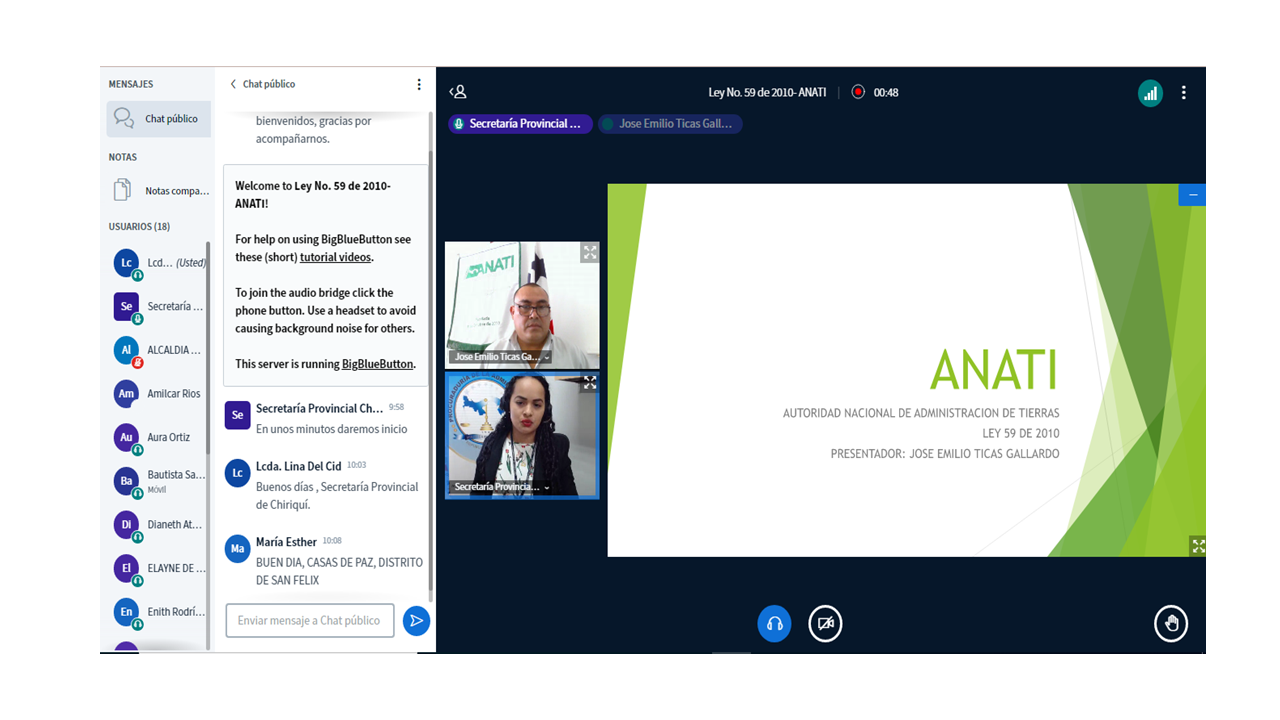
Task: Click Secretaría Provincial webcam video
Action: (x=522, y=435)
